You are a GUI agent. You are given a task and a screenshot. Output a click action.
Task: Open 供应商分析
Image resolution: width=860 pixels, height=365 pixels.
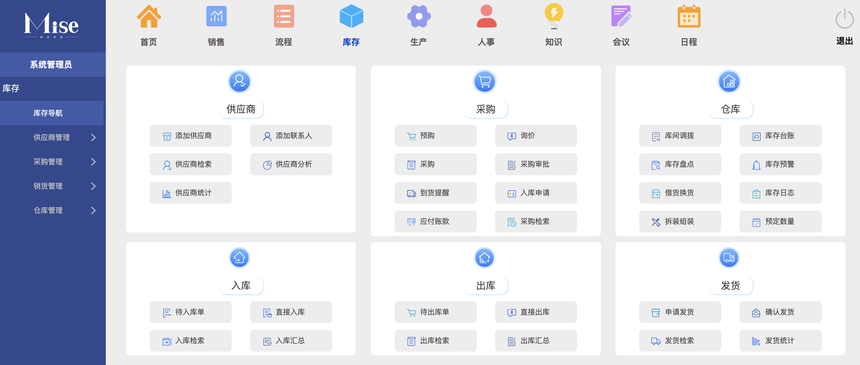291,164
